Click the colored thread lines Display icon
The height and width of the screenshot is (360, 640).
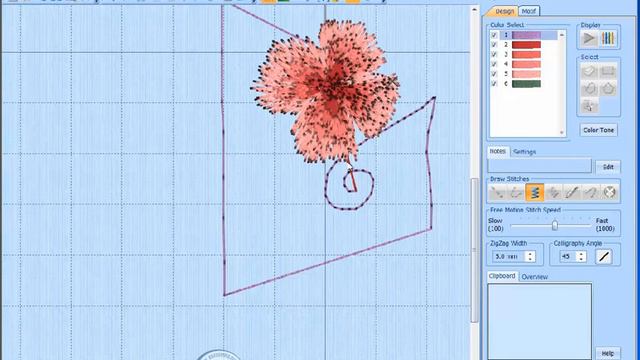coord(608,39)
